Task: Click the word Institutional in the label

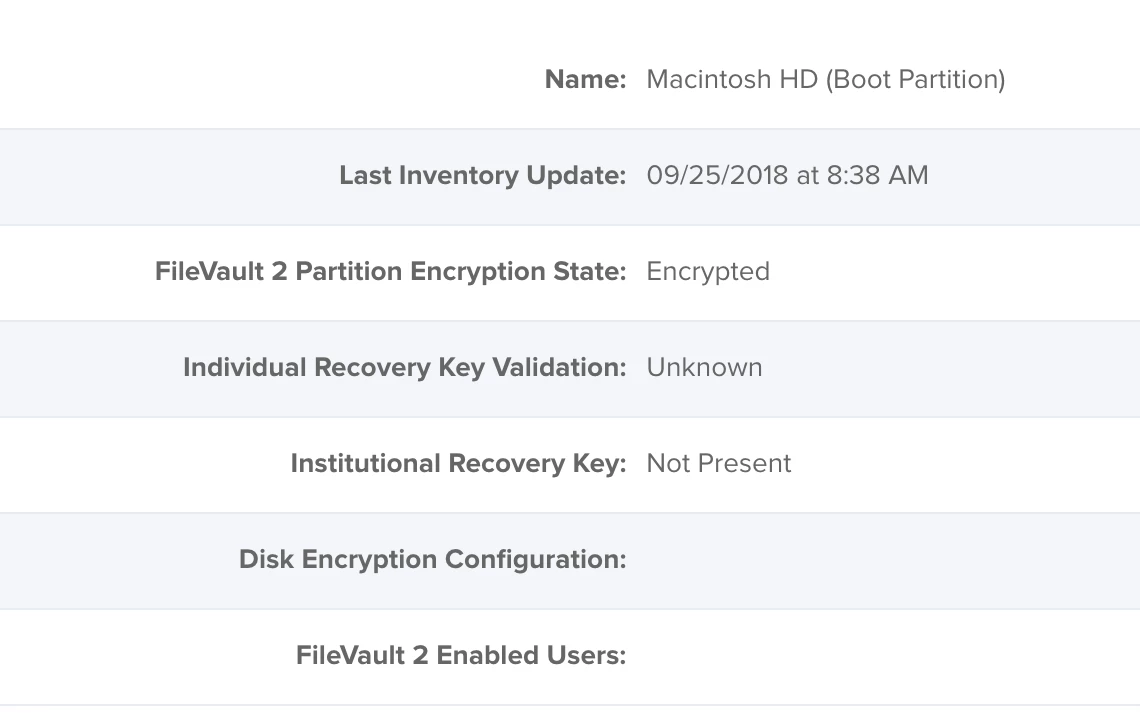Action: pyautogui.click(x=366, y=463)
